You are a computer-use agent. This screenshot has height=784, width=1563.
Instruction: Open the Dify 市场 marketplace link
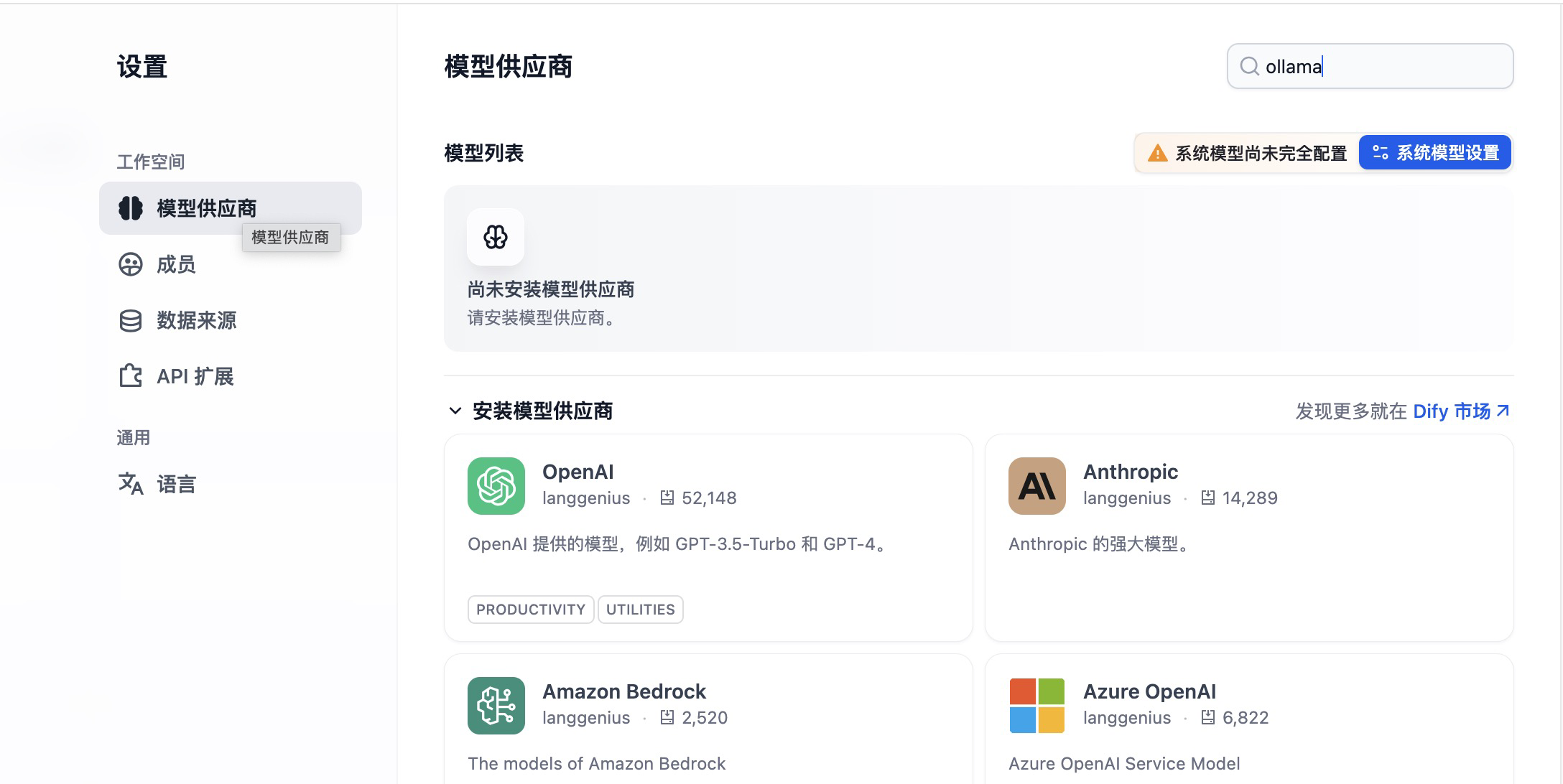(1460, 411)
